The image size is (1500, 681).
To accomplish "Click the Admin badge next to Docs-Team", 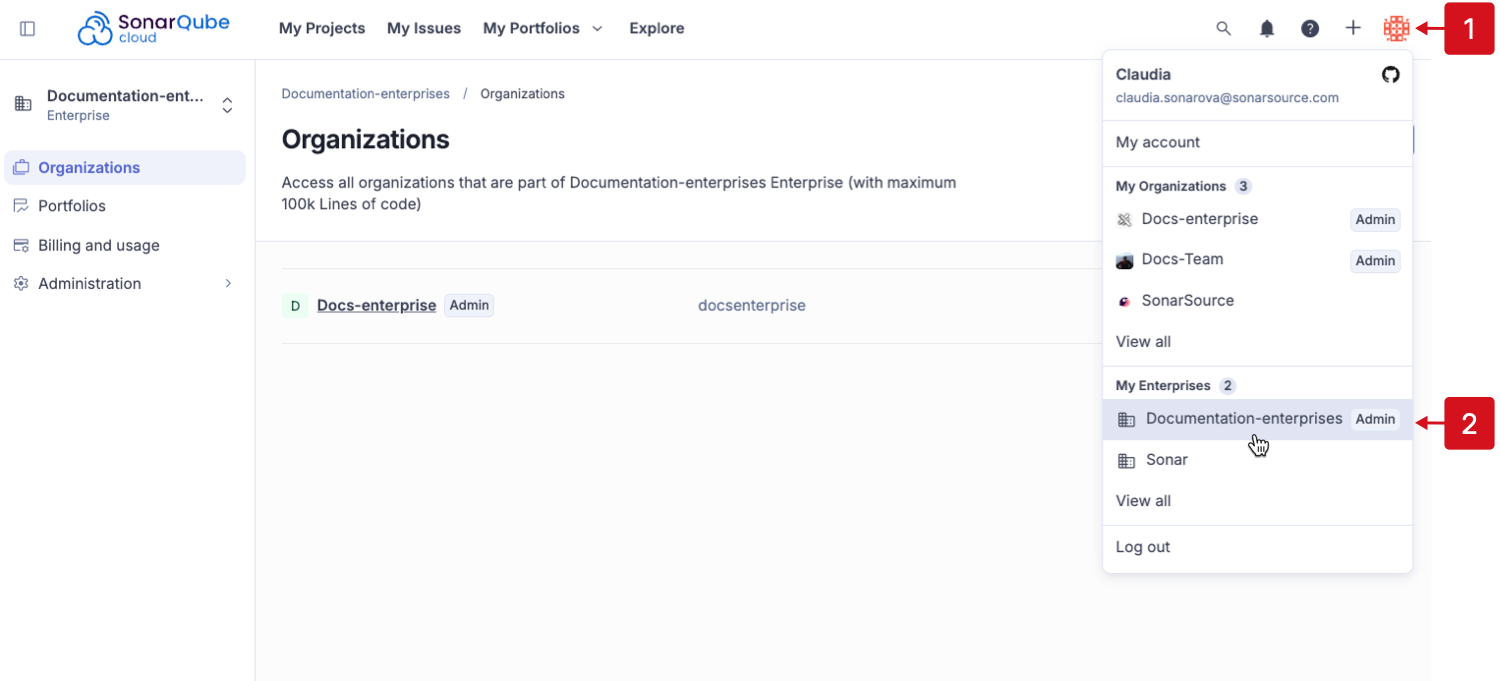I will click(x=1375, y=261).
